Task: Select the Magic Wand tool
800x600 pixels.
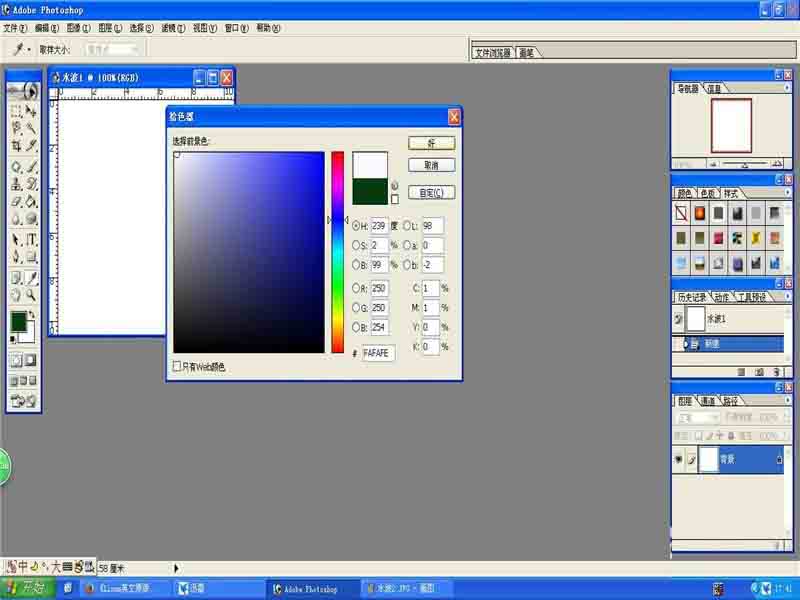Action: 31,128
